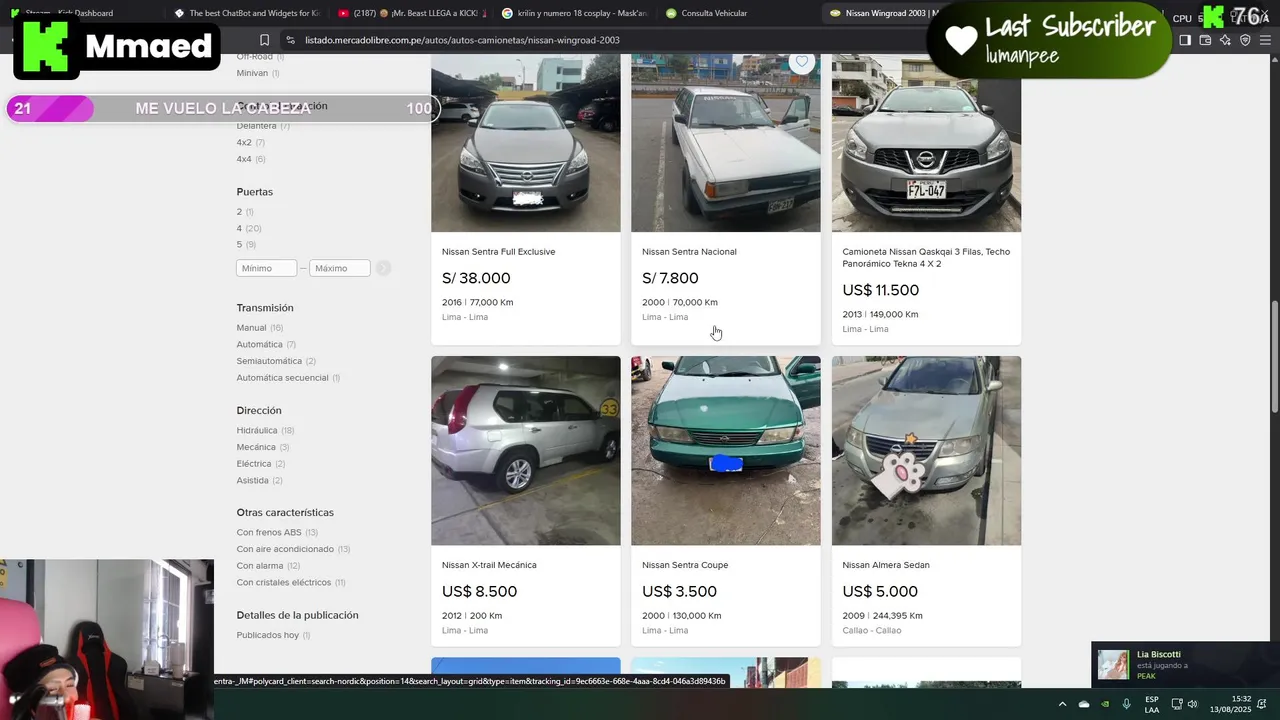
Task: Switch the ESP LAA input language
Action: 1152,704
